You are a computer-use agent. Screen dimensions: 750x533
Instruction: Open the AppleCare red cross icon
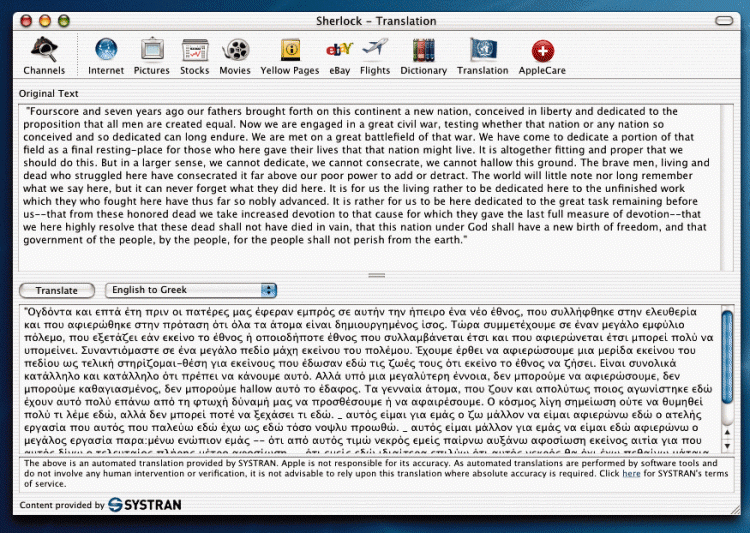(542, 51)
